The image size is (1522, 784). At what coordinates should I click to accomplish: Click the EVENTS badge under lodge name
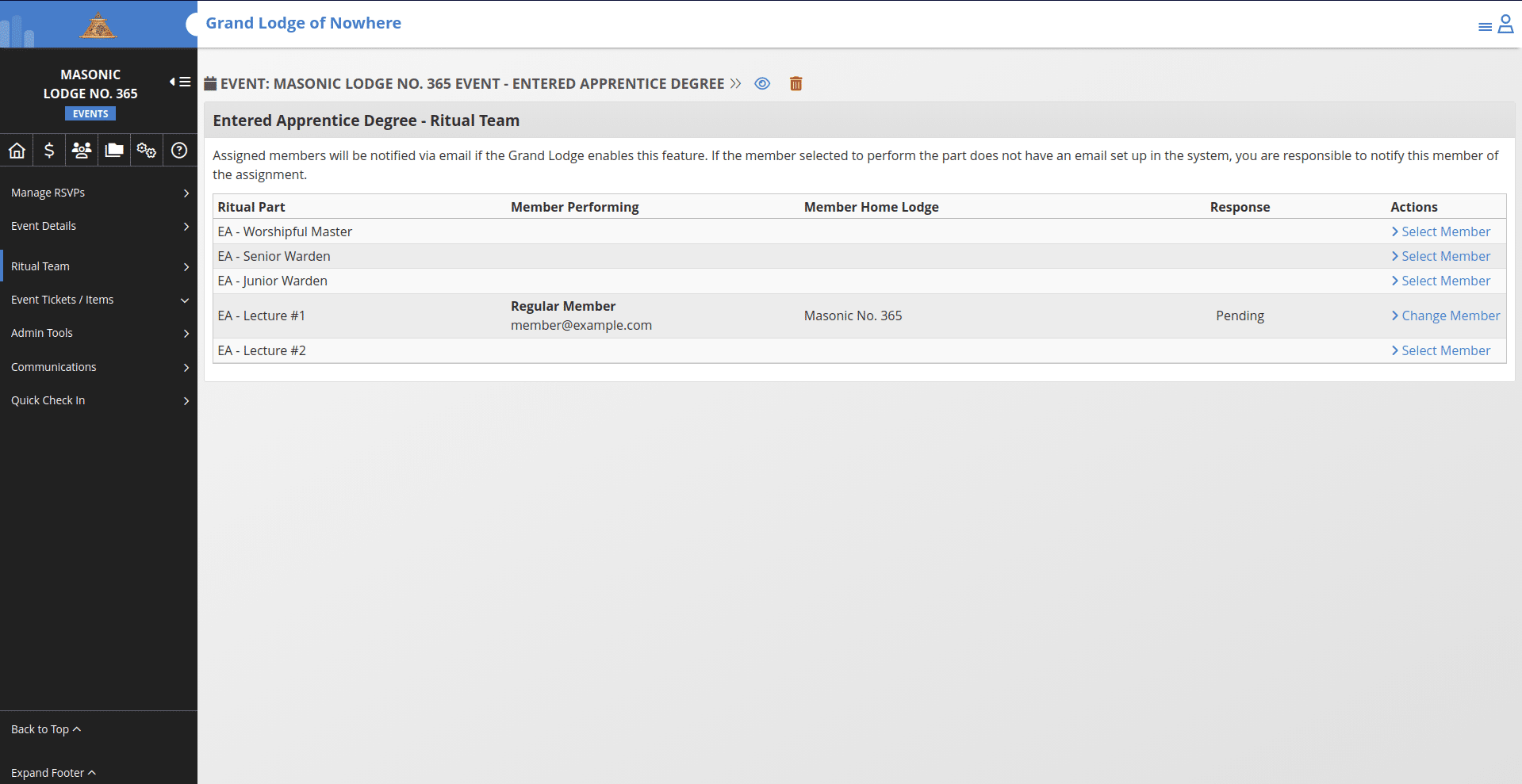click(90, 114)
